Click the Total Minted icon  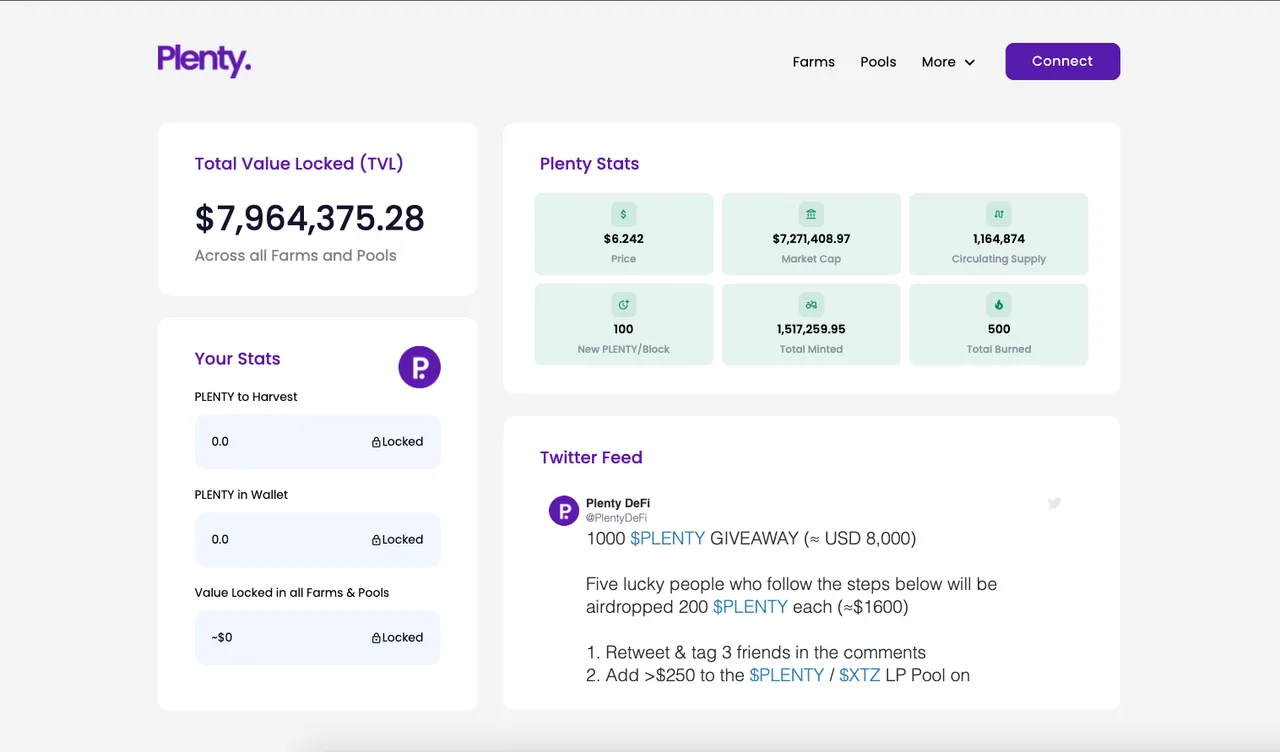811,304
